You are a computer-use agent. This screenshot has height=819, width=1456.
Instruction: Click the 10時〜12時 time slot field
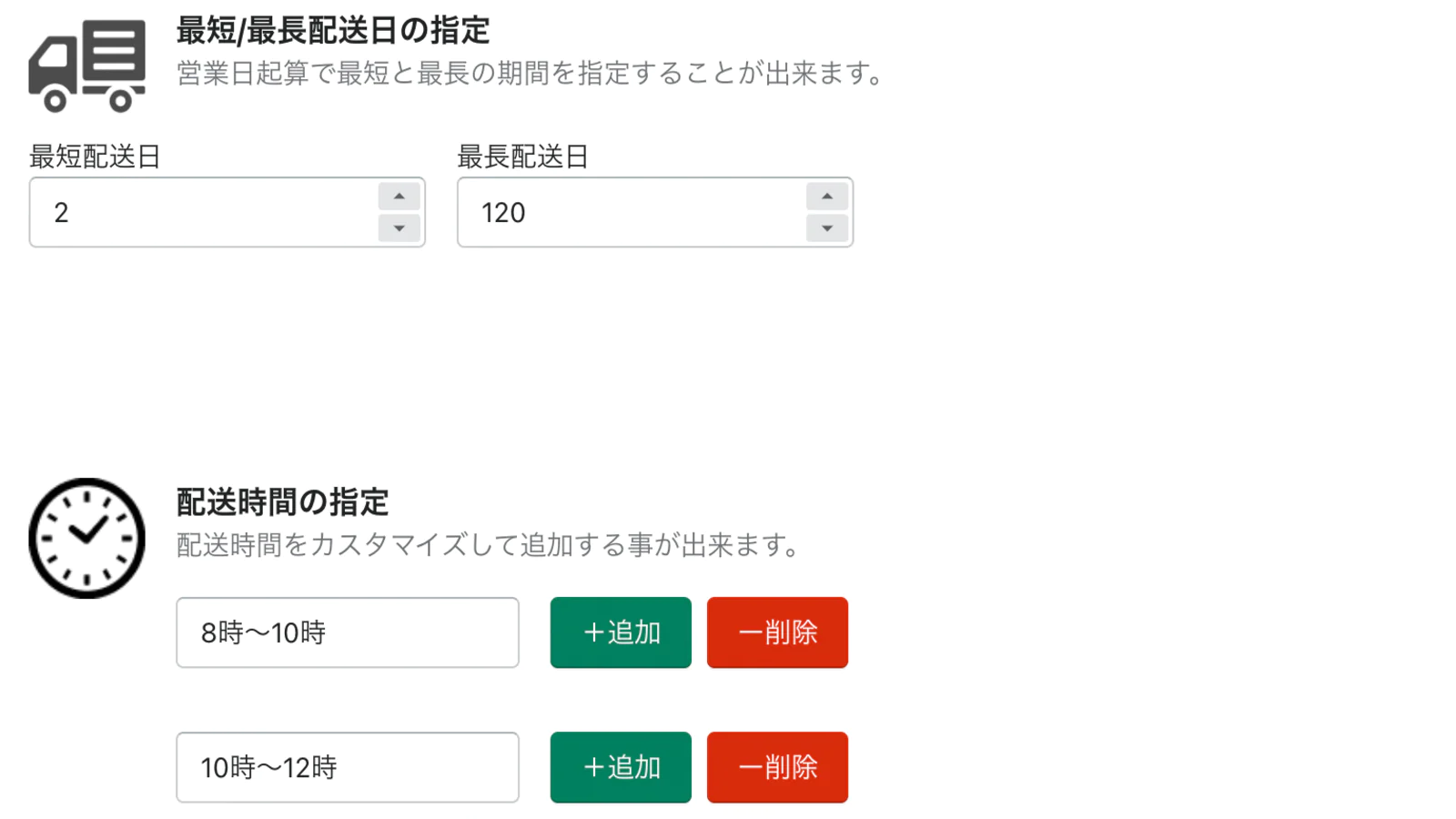[347, 767]
